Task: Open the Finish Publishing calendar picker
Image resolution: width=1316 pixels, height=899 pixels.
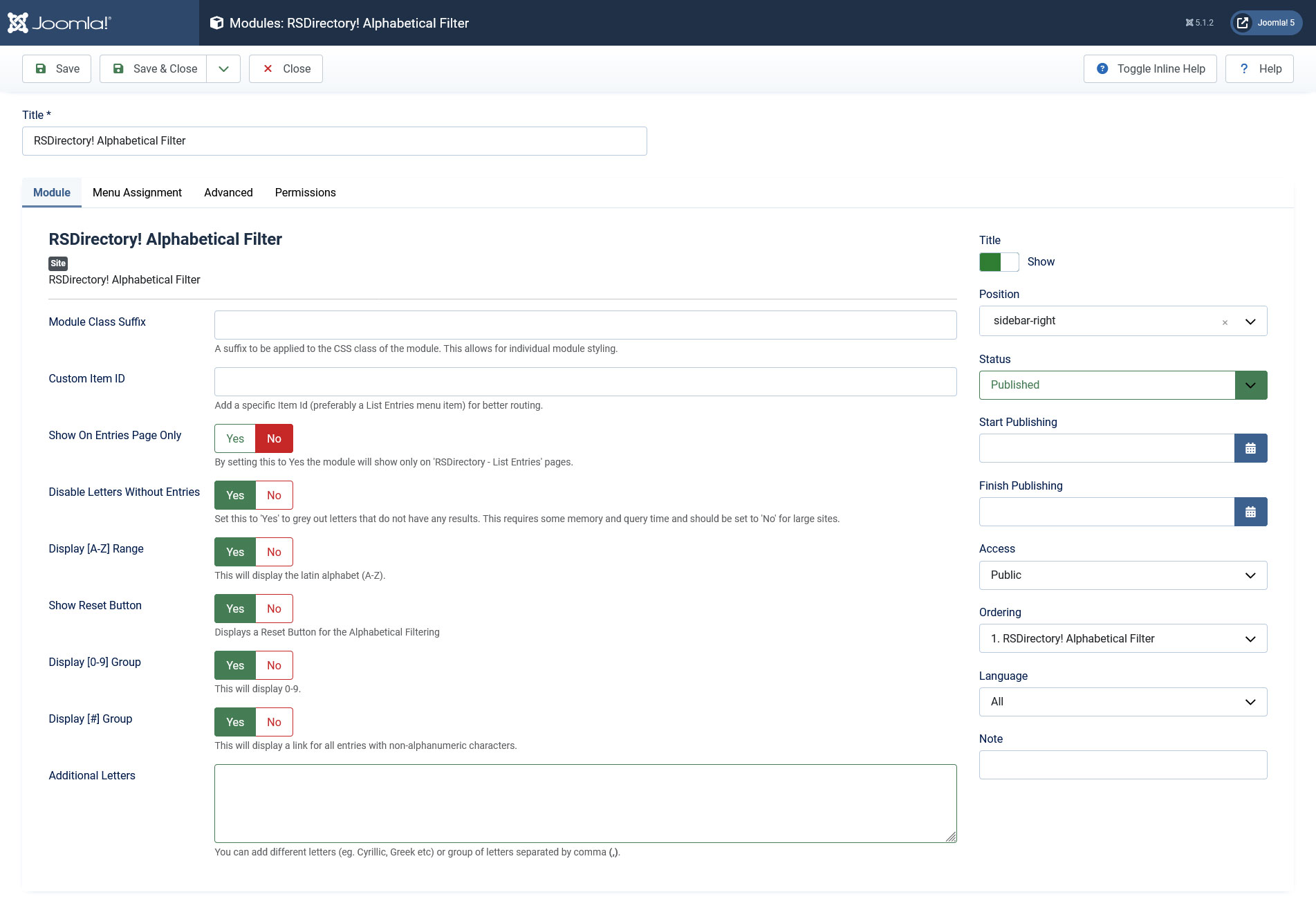Action: click(1250, 512)
